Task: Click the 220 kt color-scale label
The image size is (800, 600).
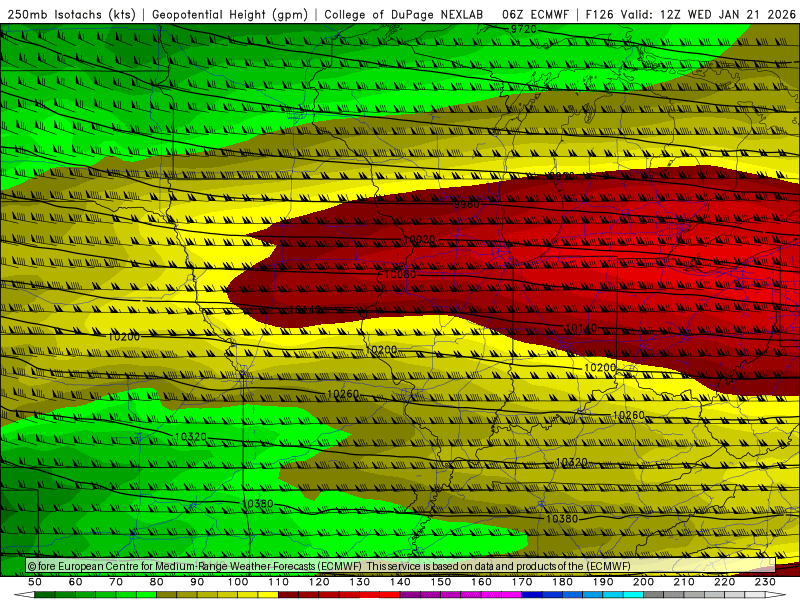Action: [724, 582]
